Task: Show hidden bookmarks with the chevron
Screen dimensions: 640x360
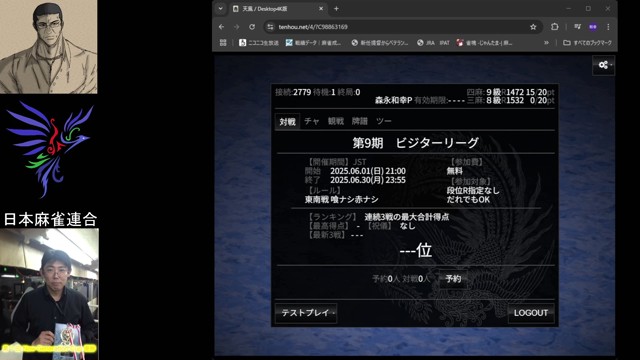Action: point(546,42)
